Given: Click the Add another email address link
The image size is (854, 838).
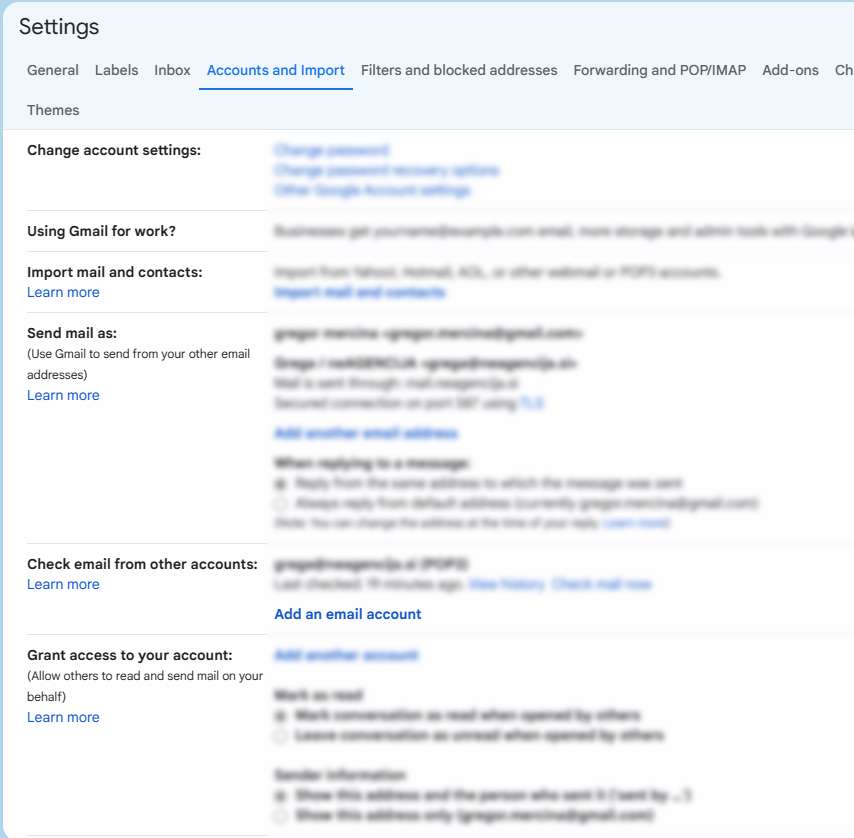Looking at the screenshot, I should click(x=365, y=433).
